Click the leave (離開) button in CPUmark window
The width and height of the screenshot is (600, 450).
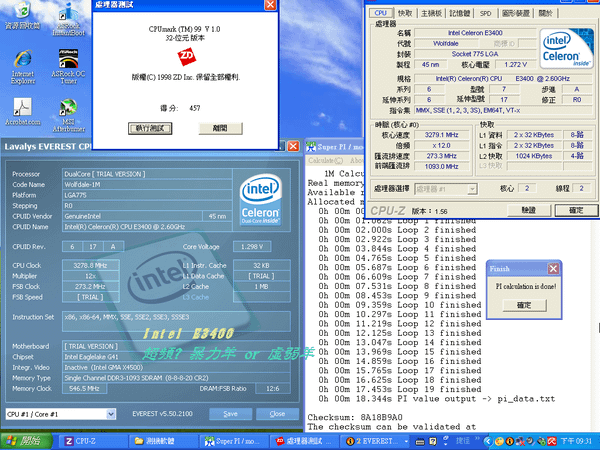[220, 128]
